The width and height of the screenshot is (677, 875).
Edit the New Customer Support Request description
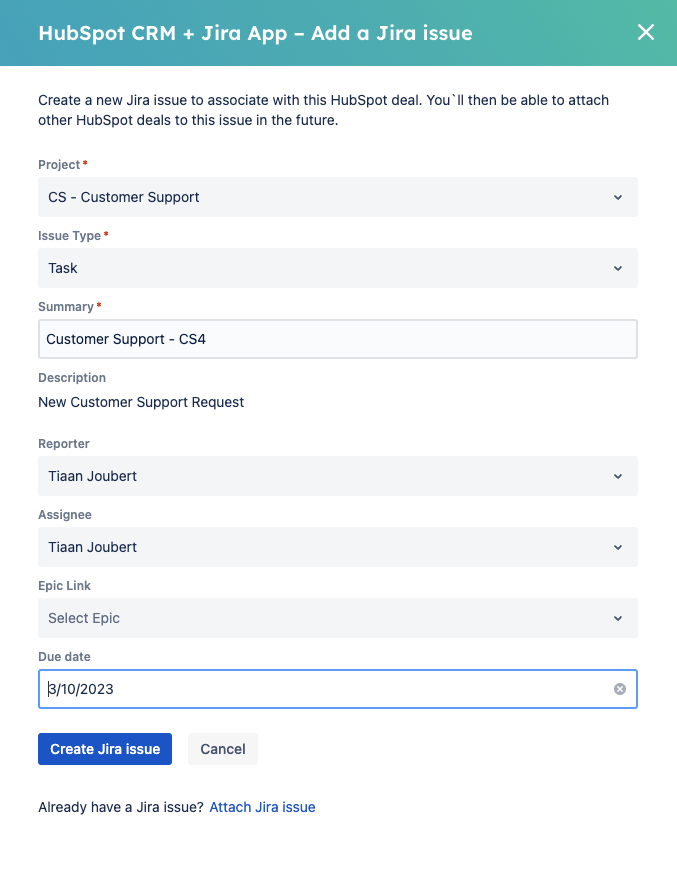141,402
